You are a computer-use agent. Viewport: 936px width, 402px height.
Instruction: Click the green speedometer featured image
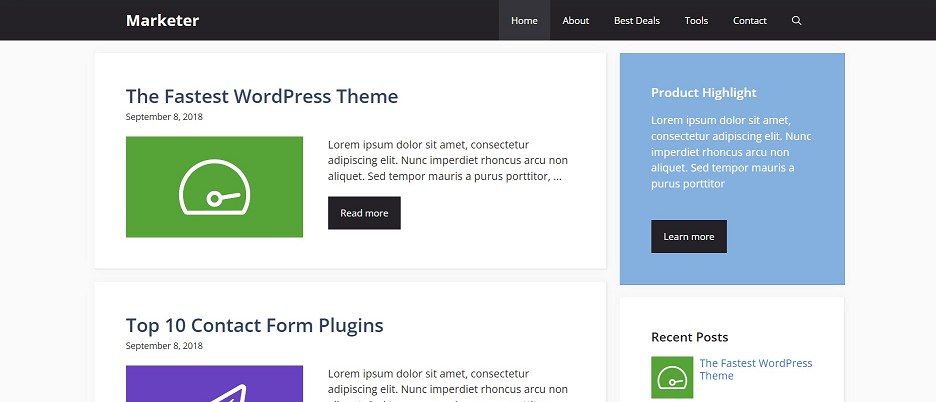point(214,187)
